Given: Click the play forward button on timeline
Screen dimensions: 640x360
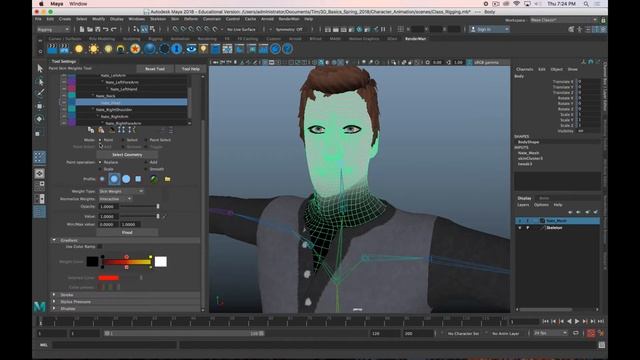Looking at the screenshot, I should [x=577, y=322].
